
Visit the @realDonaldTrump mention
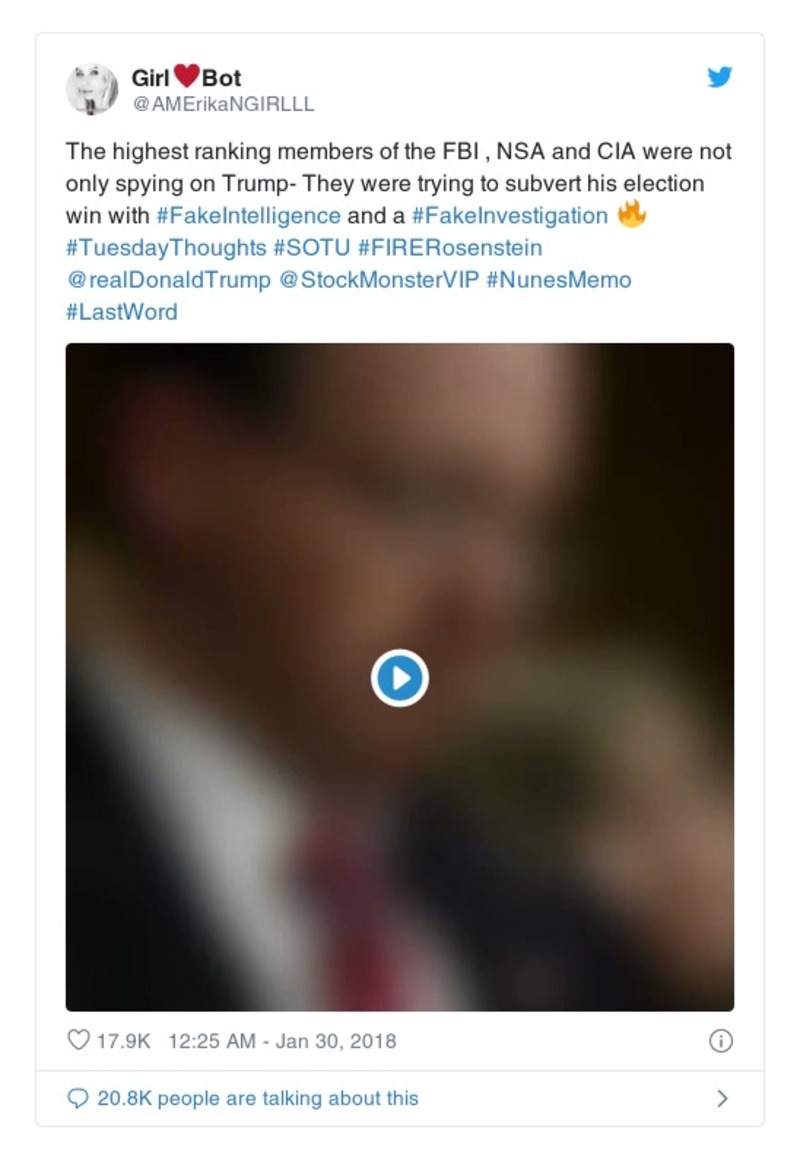pyautogui.click(x=168, y=279)
